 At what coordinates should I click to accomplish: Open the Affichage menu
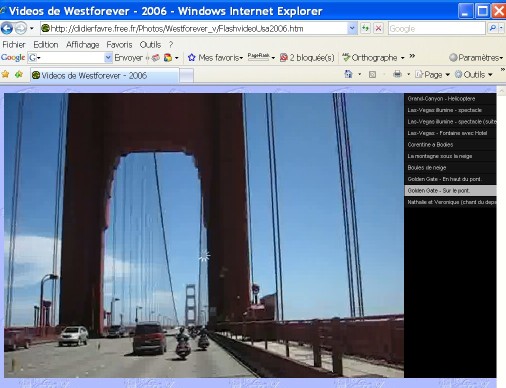point(83,45)
